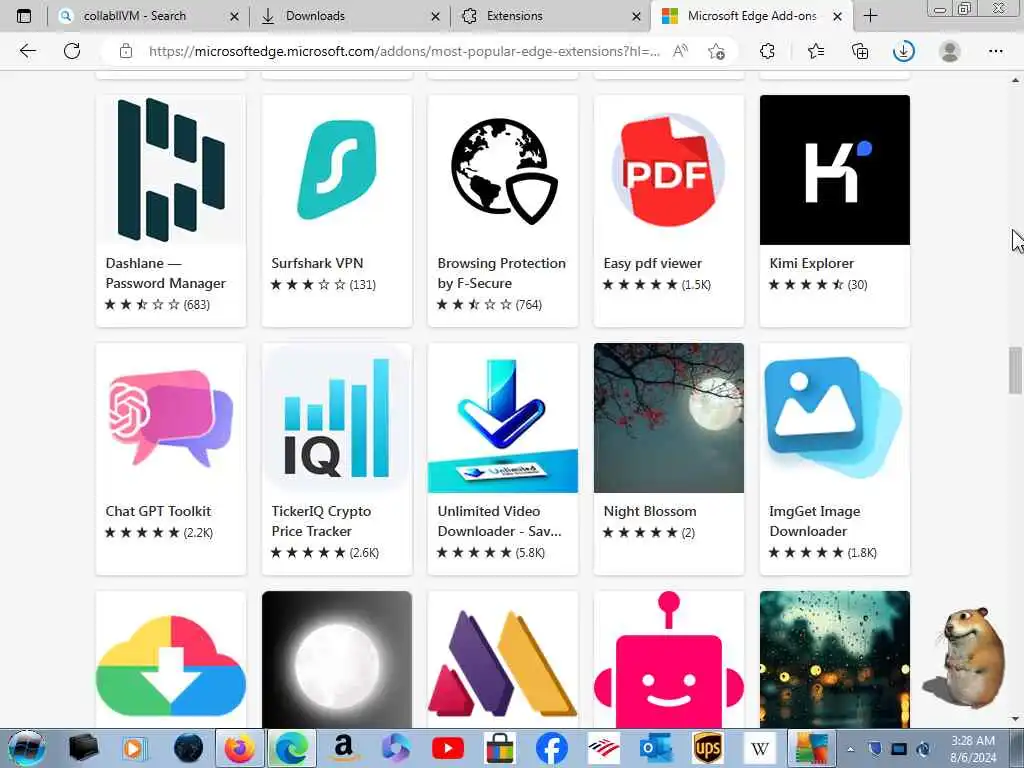The width and height of the screenshot is (1024, 768).
Task: Open the Favorites list
Action: point(816,51)
